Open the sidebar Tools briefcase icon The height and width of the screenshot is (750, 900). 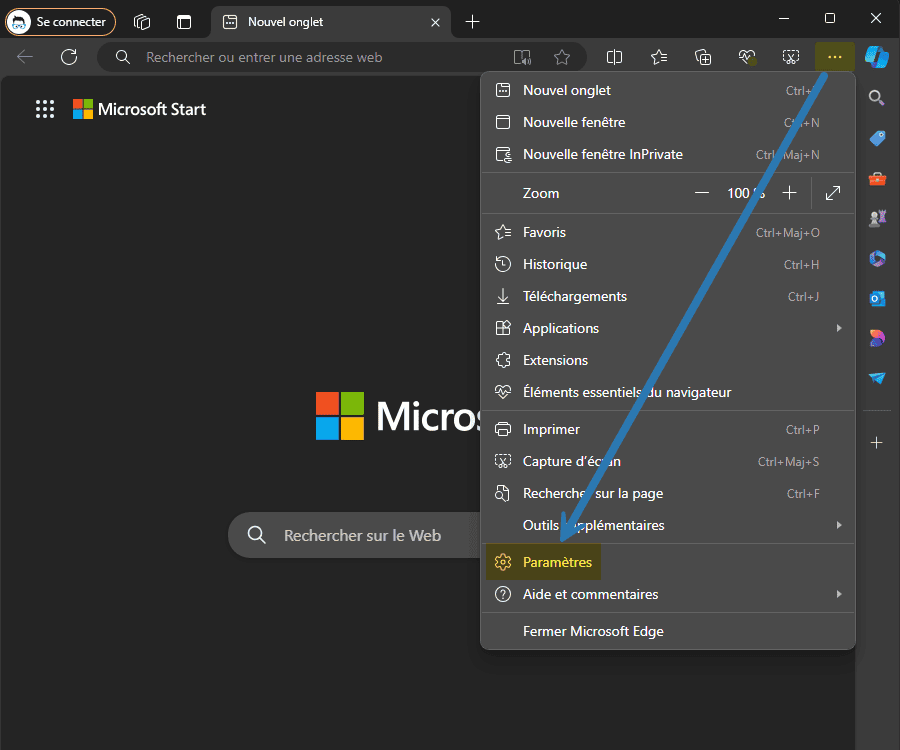coord(877,178)
